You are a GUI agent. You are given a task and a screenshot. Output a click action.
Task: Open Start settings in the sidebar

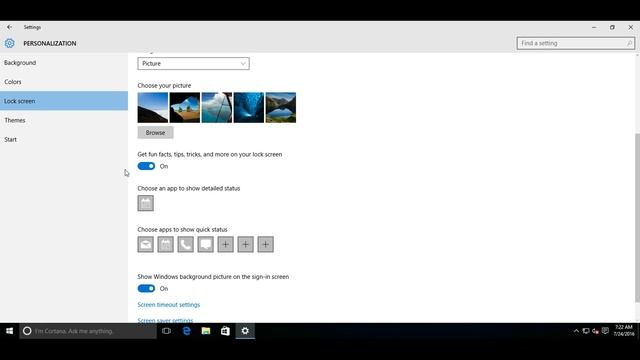tap(64, 139)
